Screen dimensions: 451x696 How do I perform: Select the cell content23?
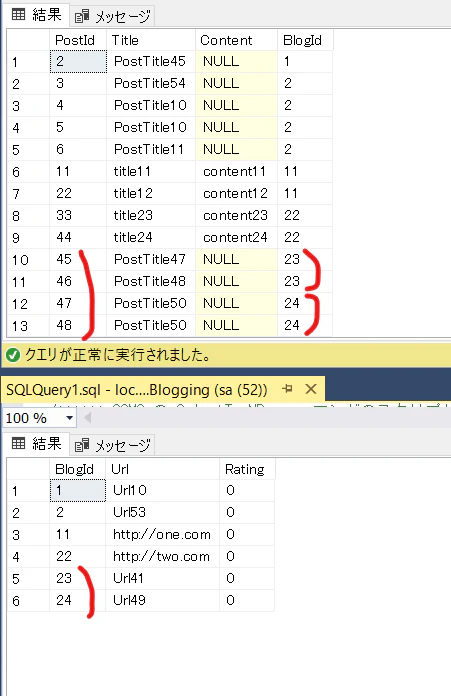coord(236,215)
